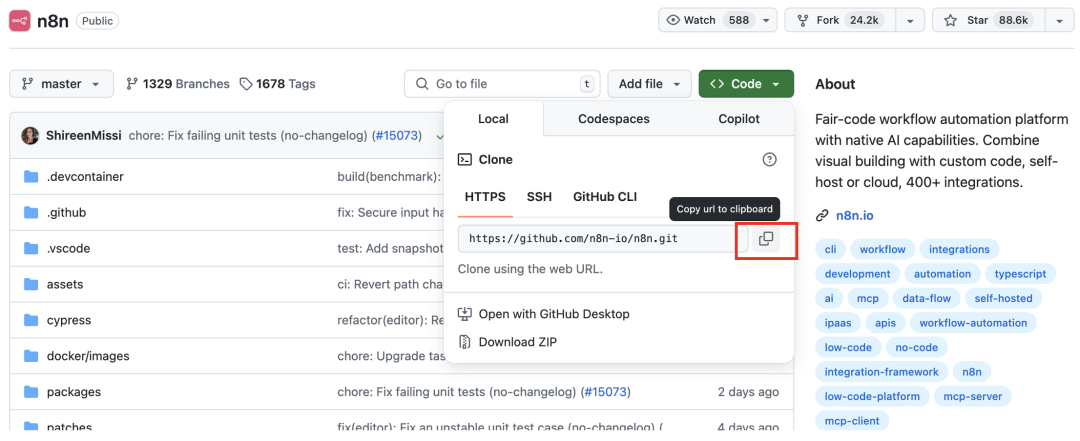Click the tag icon next to 1678 Tags

245,84
